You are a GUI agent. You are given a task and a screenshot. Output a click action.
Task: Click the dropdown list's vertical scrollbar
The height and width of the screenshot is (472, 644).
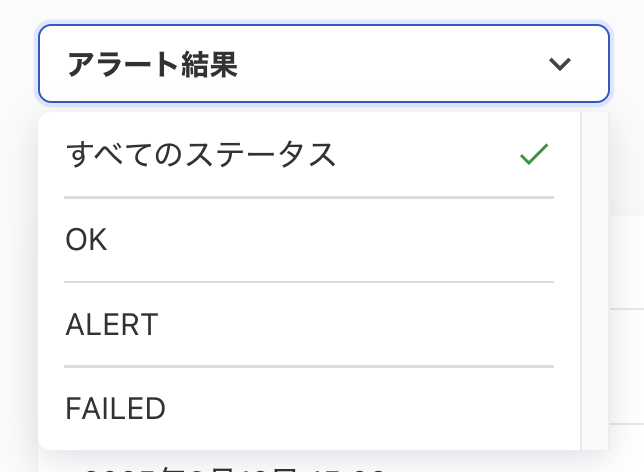(x=594, y=280)
